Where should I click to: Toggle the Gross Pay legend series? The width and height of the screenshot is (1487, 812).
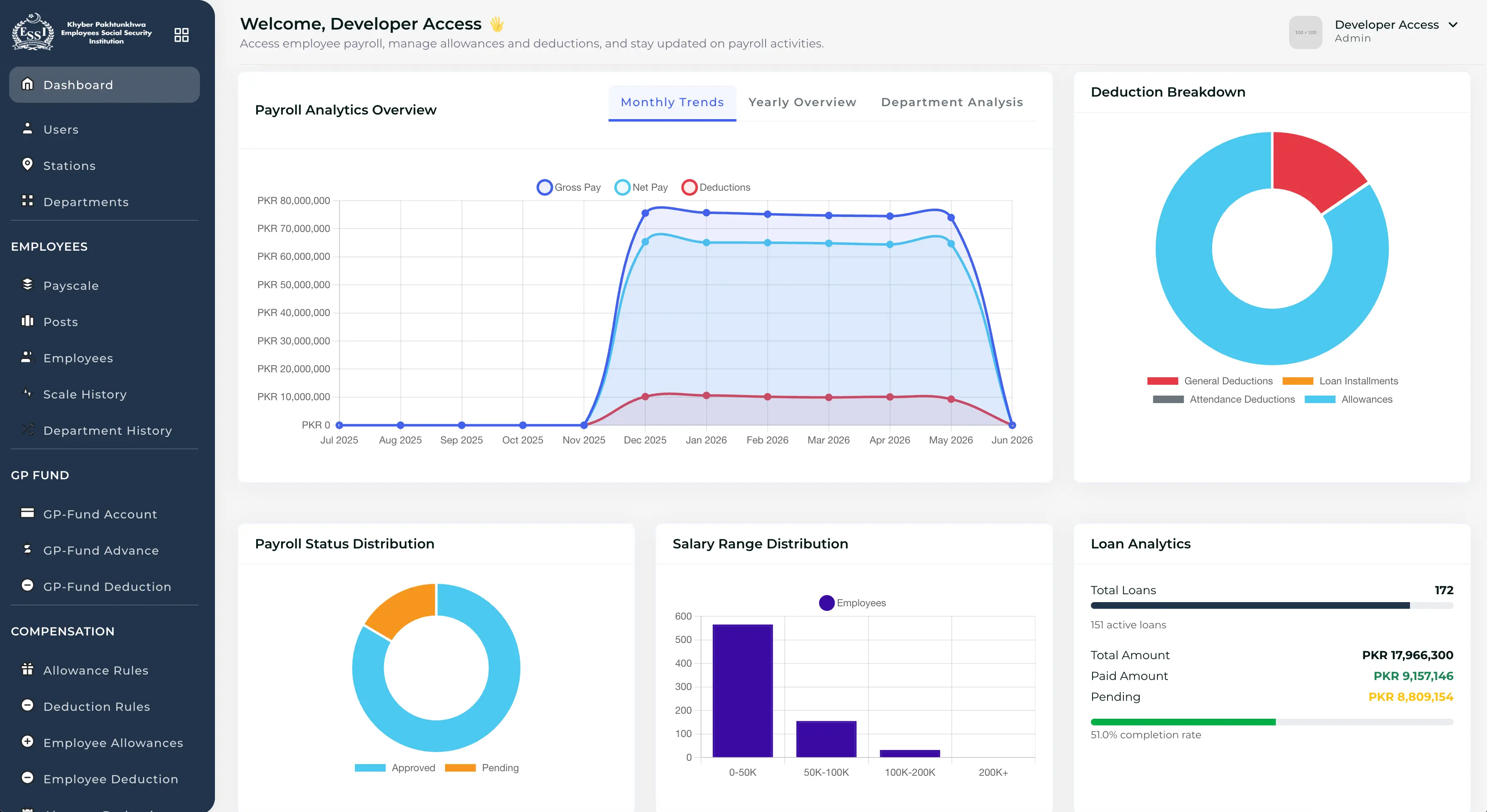569,187
